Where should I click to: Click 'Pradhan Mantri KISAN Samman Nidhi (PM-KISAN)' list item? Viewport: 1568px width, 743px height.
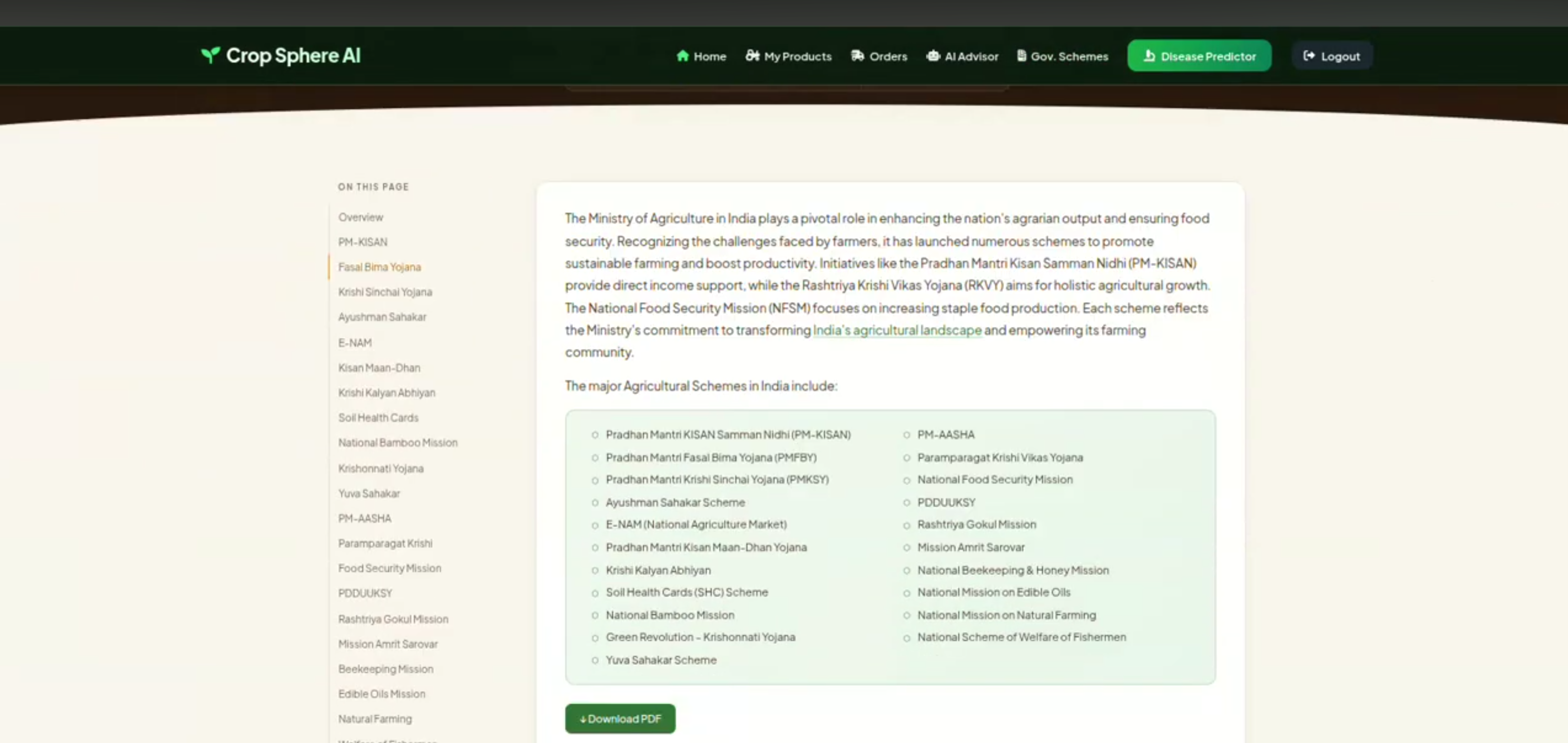click(728, 434)
